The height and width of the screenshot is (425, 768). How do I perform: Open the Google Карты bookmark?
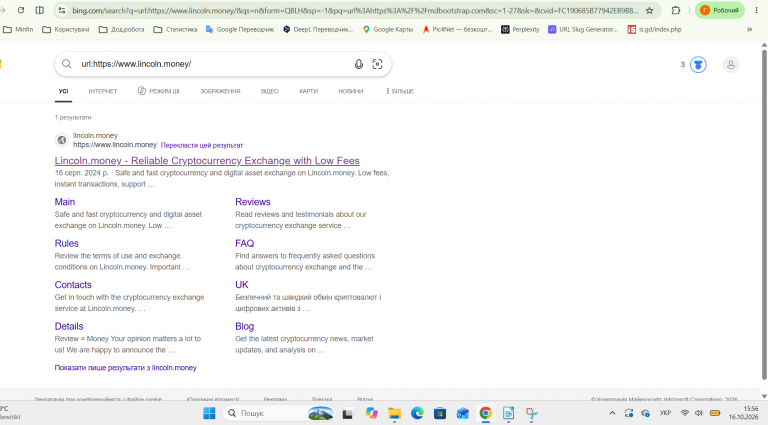387,29
